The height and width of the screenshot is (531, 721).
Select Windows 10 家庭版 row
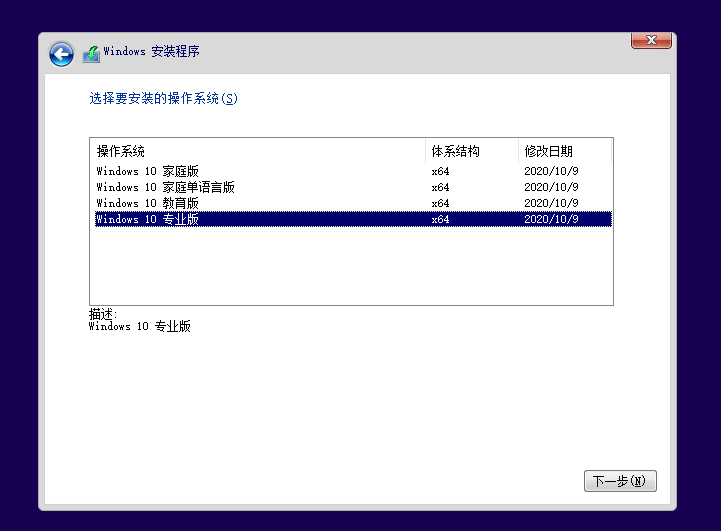353,171
